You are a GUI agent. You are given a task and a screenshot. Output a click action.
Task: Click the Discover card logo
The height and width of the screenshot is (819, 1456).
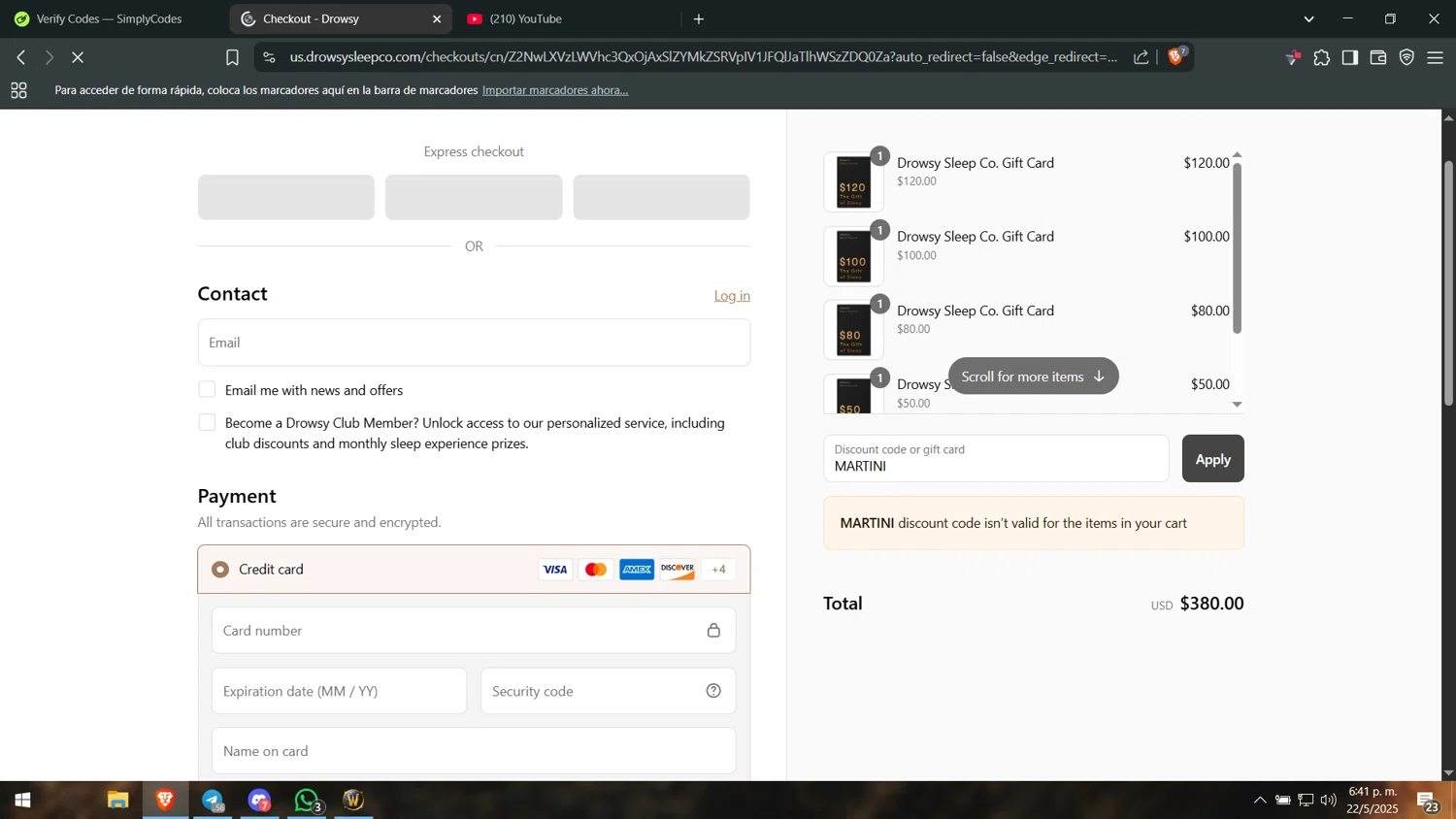pyautogui.click(x=678, y=570)
